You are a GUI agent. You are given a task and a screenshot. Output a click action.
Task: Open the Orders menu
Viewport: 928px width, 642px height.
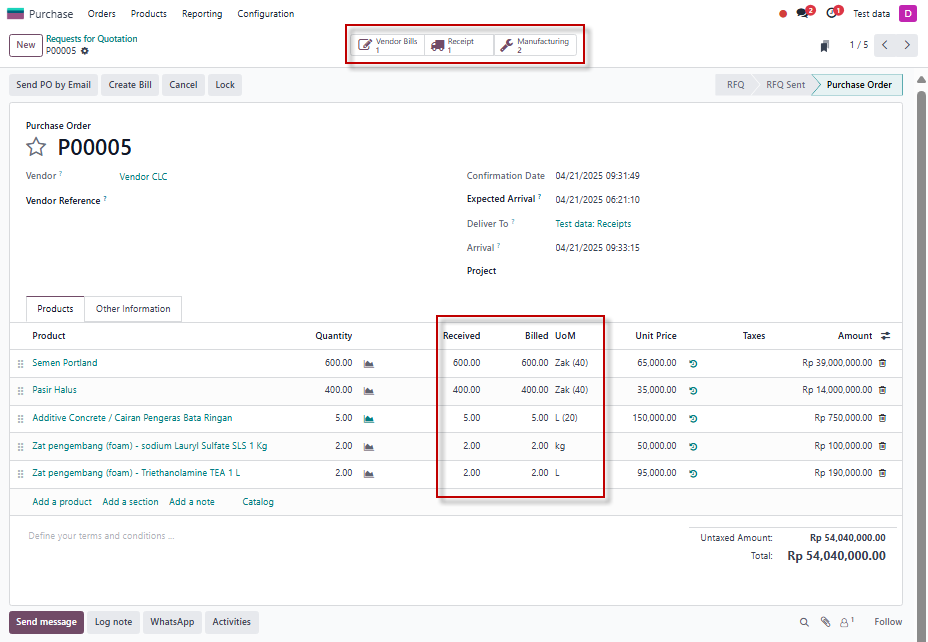point(102,14)
